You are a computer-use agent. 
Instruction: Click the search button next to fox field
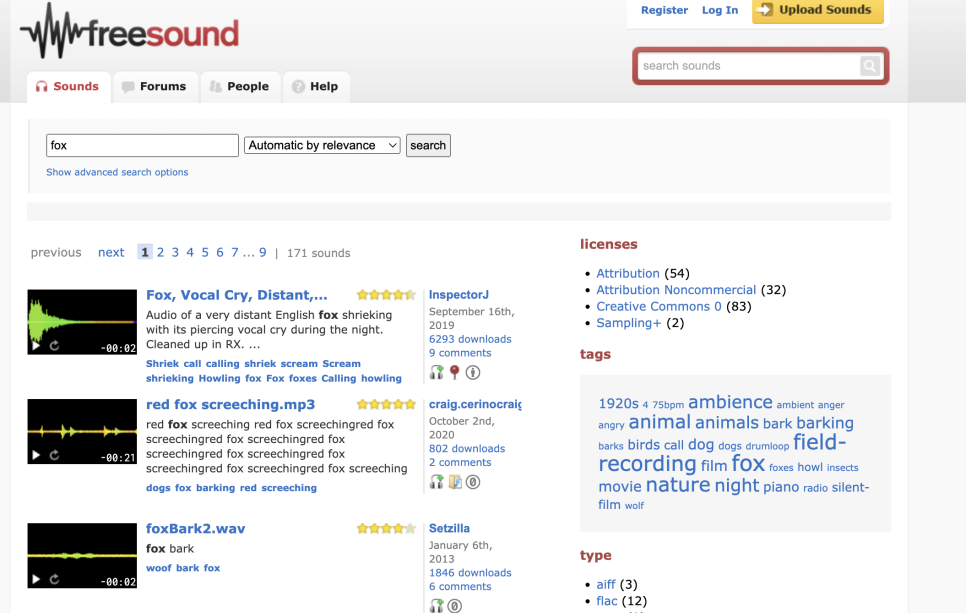[x=428, y=145]
